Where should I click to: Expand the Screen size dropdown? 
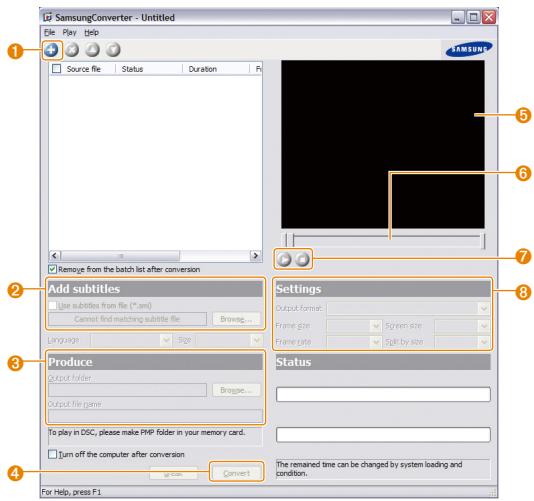pos(484,326)
